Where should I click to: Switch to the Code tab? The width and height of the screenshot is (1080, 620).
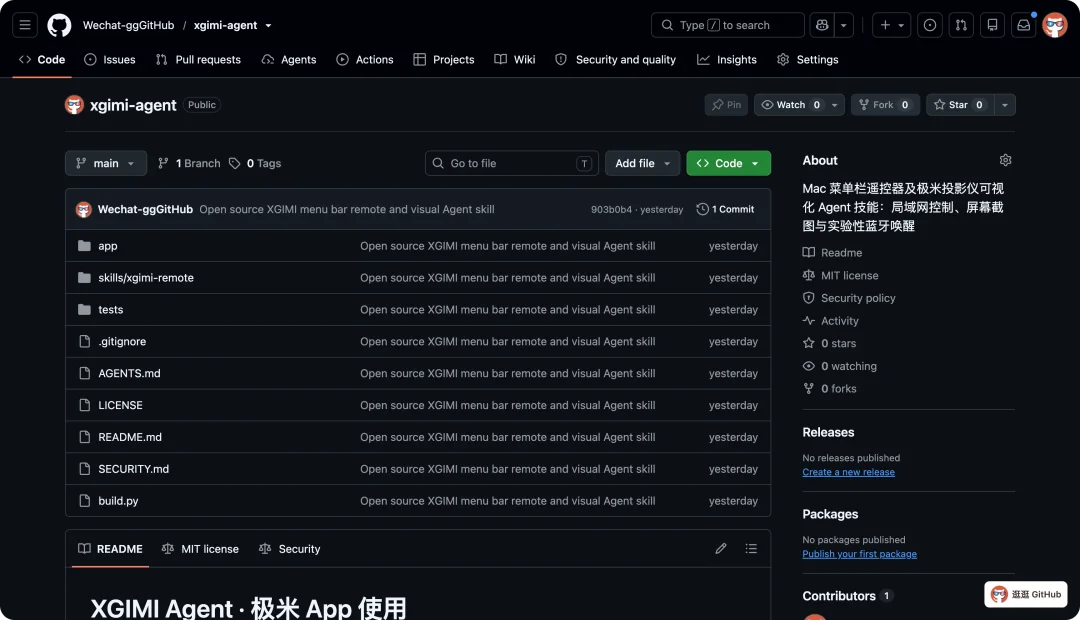pos(42,60)
